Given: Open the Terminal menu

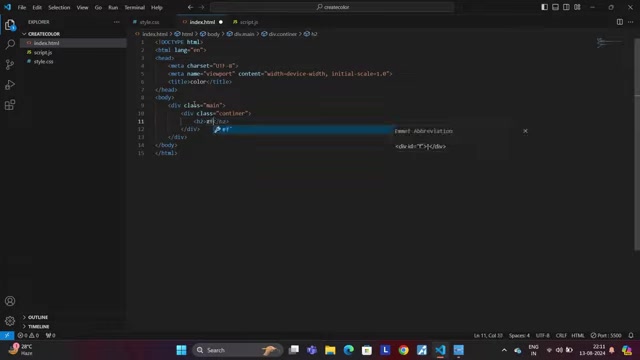Looking at the screenshot, I should pos(134,7).
